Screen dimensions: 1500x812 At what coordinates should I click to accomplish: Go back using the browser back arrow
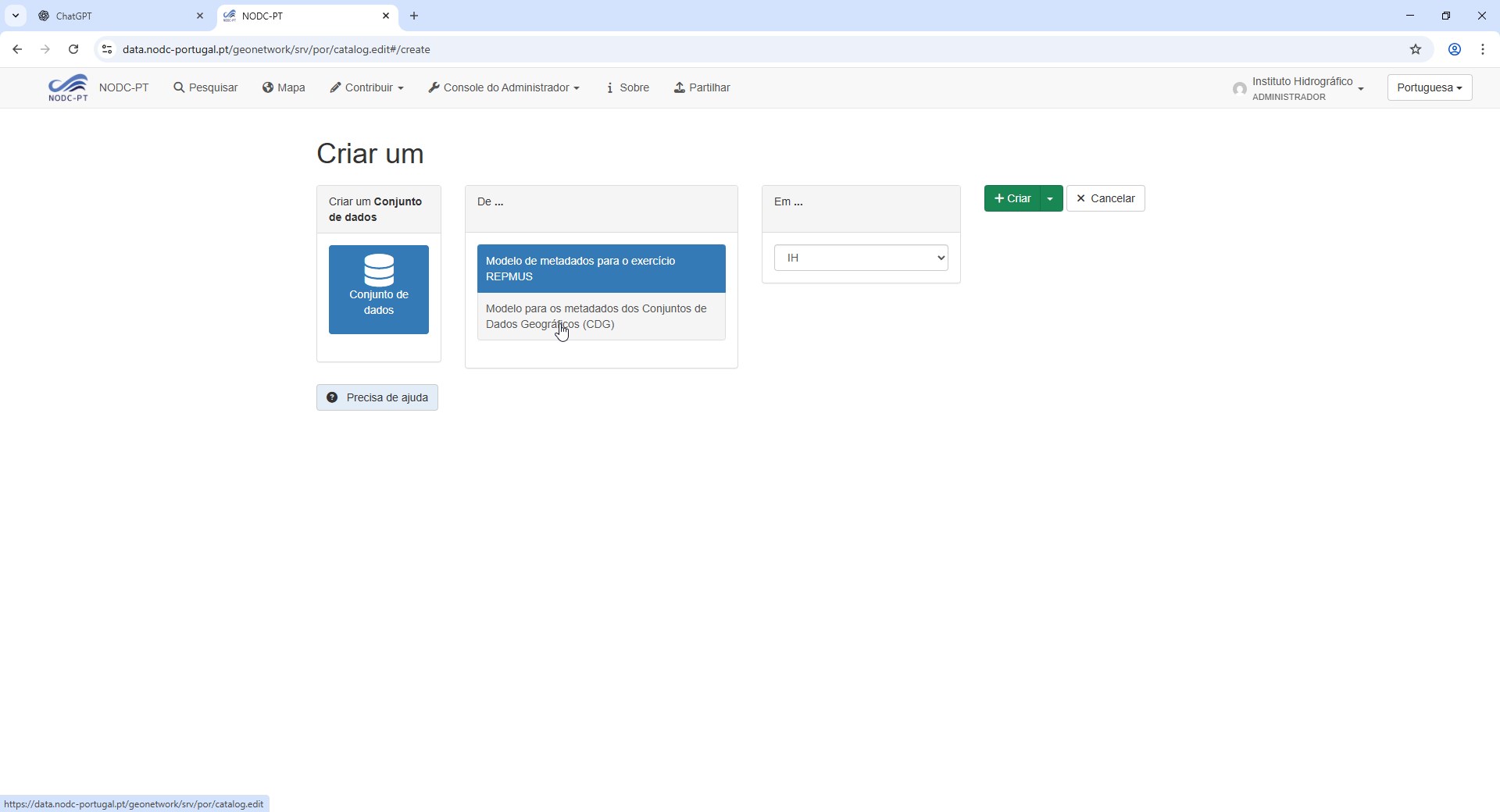(x=17, y=49)
